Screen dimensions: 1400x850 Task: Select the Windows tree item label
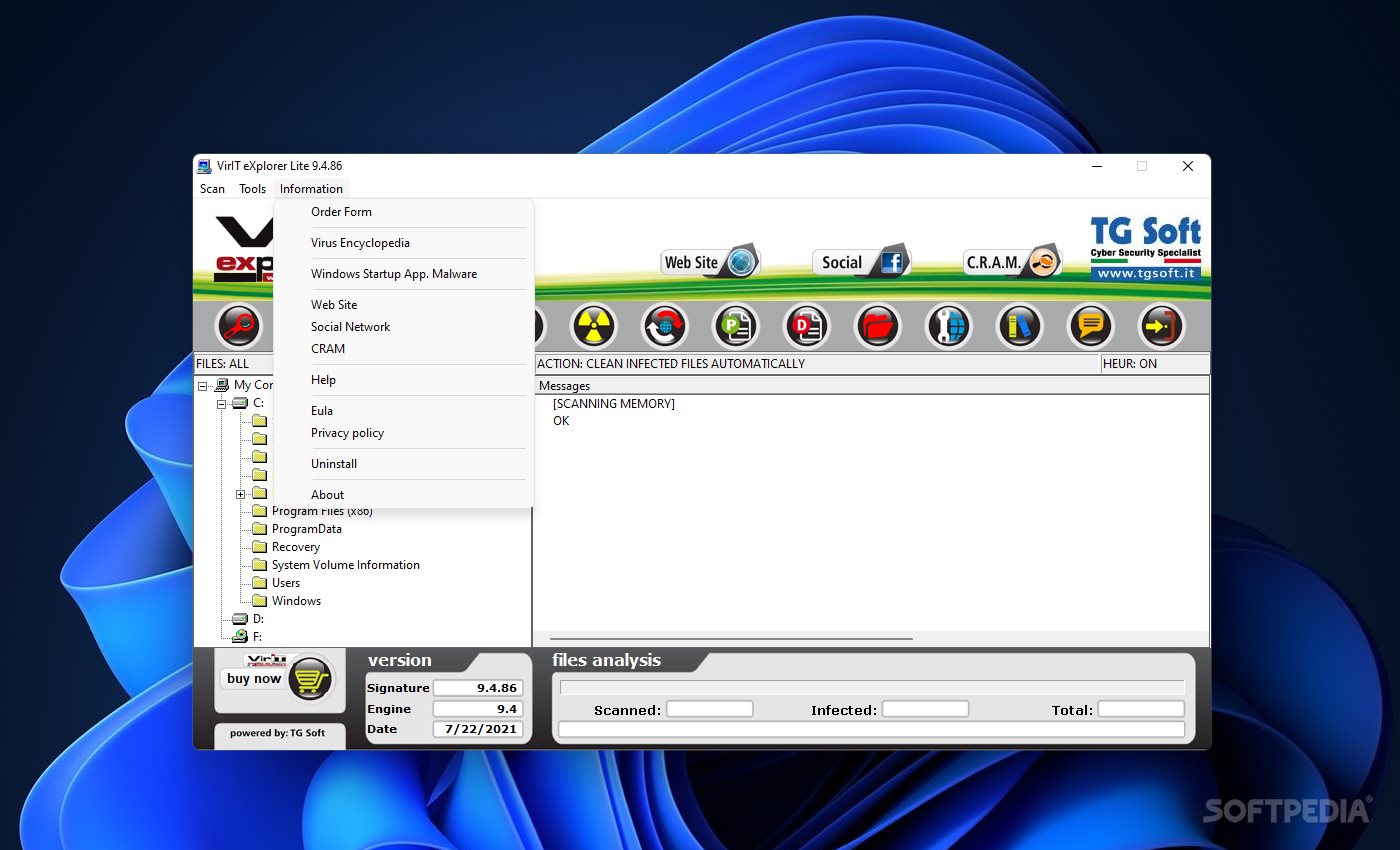pyautogui.click(x=296, y=601)
